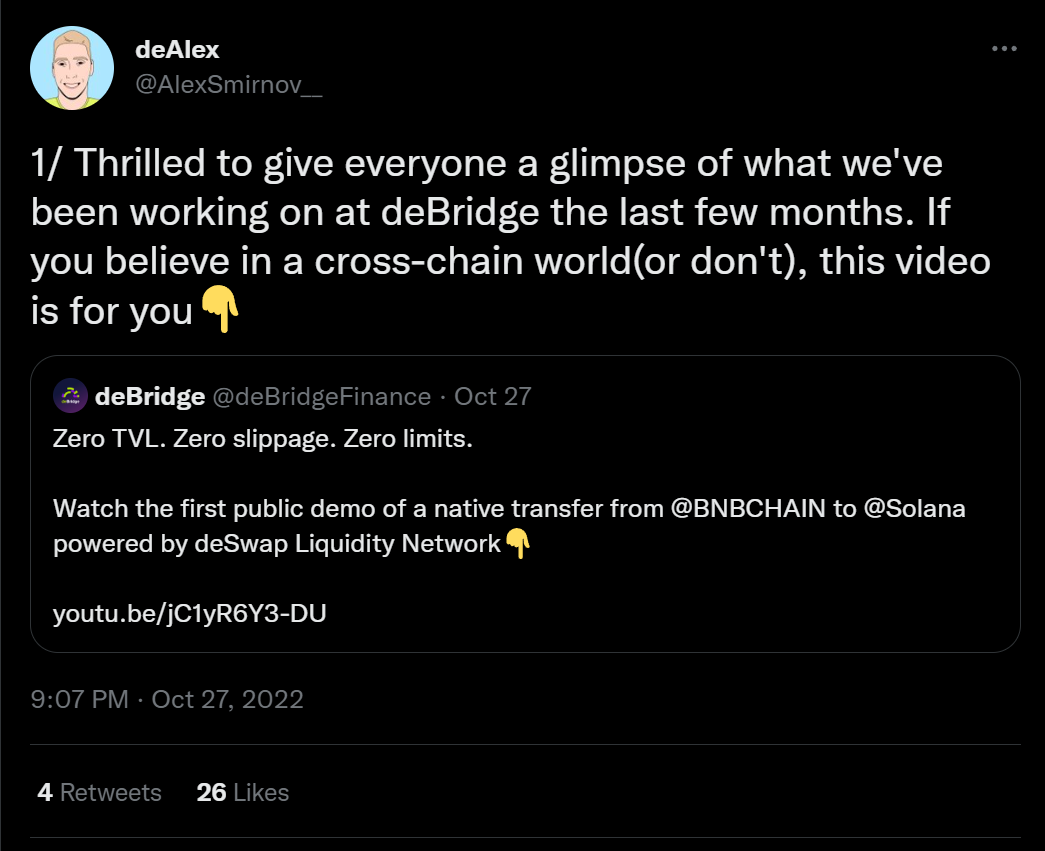Open the youtu.be/jC1yR6Y3-DU video link
Screen dimensions: 1045x851
click(190, 612)
